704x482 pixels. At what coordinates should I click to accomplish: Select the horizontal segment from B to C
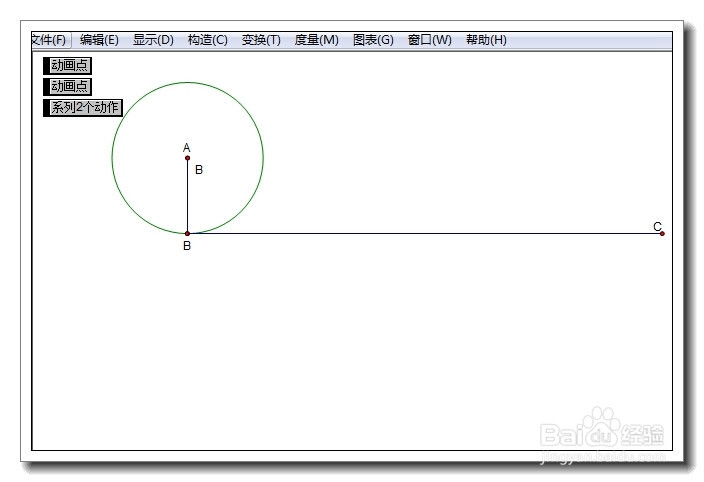click(425, 233)
